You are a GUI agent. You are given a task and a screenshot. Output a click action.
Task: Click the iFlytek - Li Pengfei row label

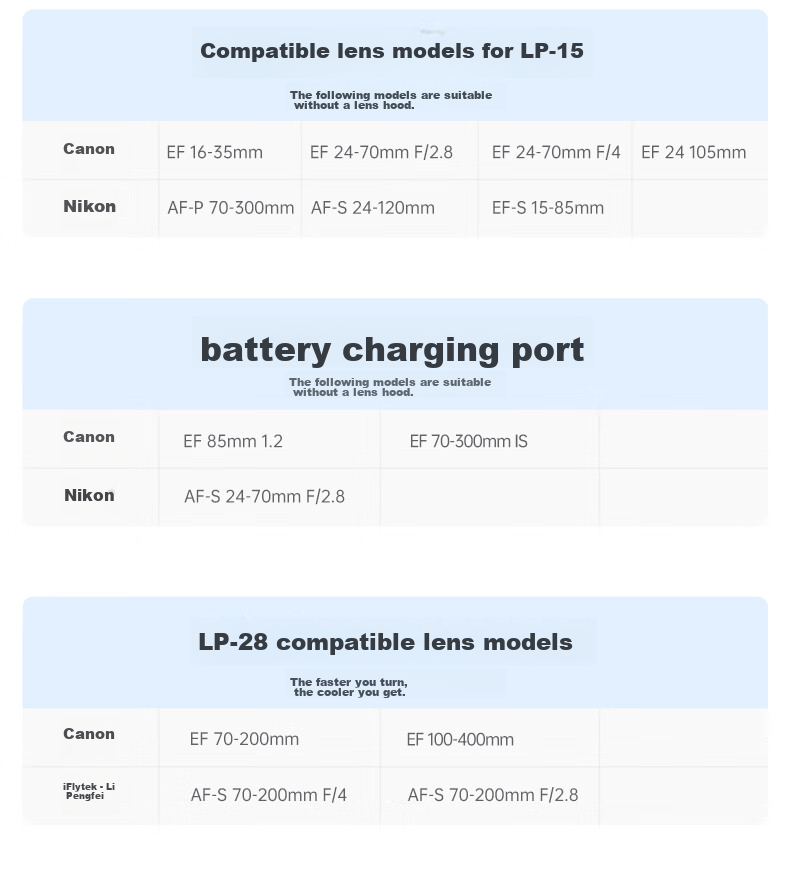point(89,791)
